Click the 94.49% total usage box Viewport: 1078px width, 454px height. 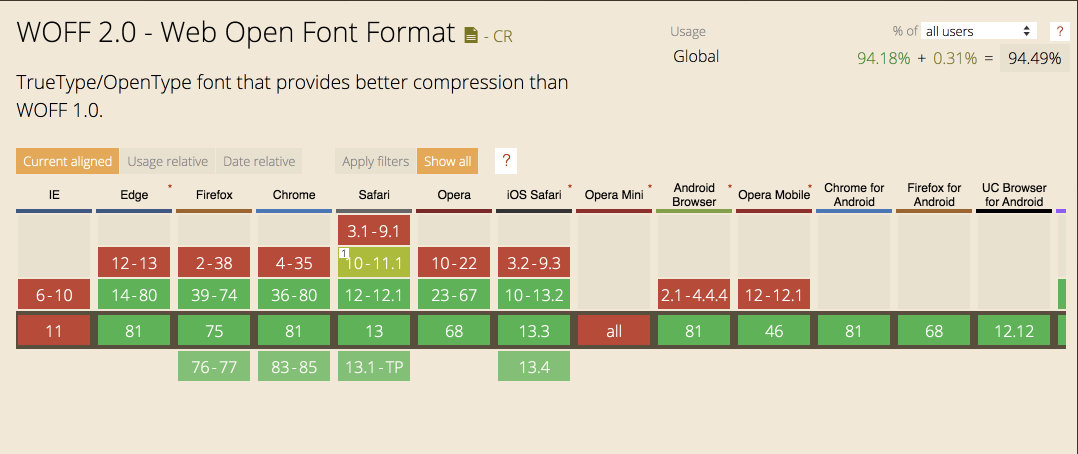[x=1034, y=58]
